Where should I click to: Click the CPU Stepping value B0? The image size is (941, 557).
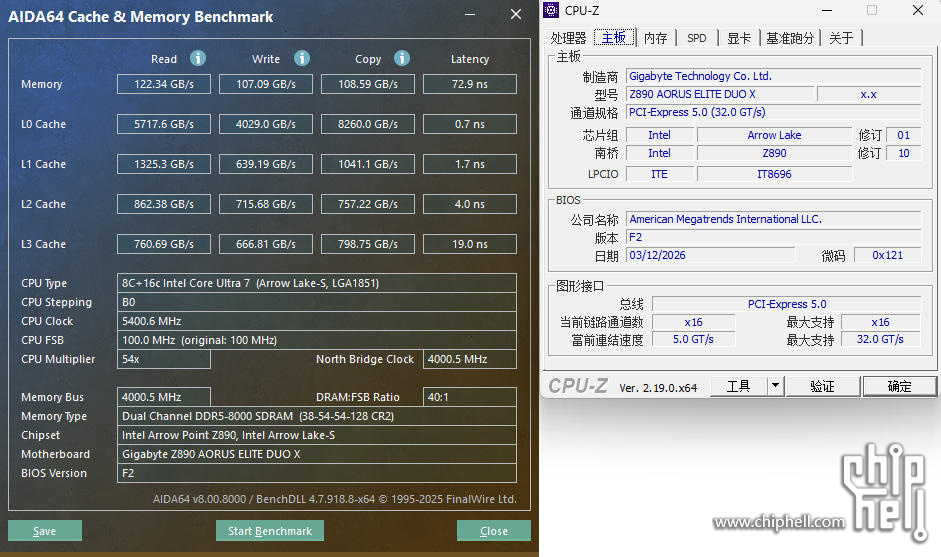click(317, 302)
